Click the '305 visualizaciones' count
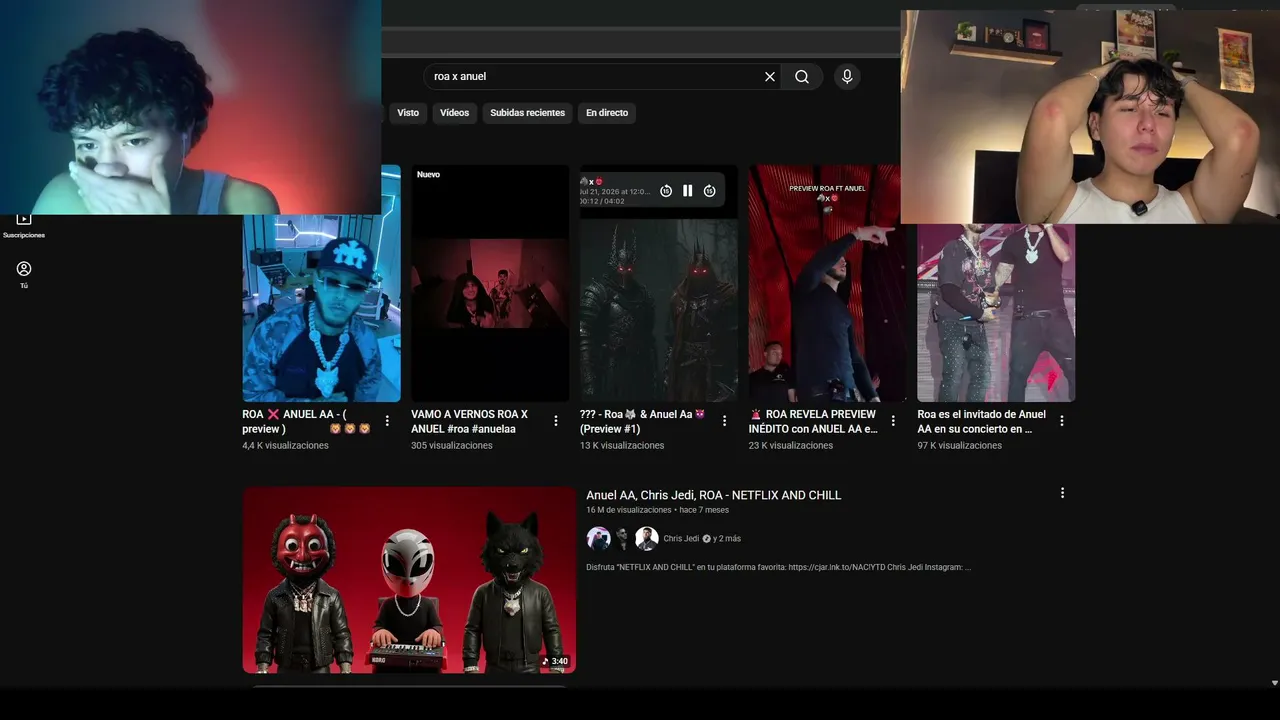 click(452, 446)
